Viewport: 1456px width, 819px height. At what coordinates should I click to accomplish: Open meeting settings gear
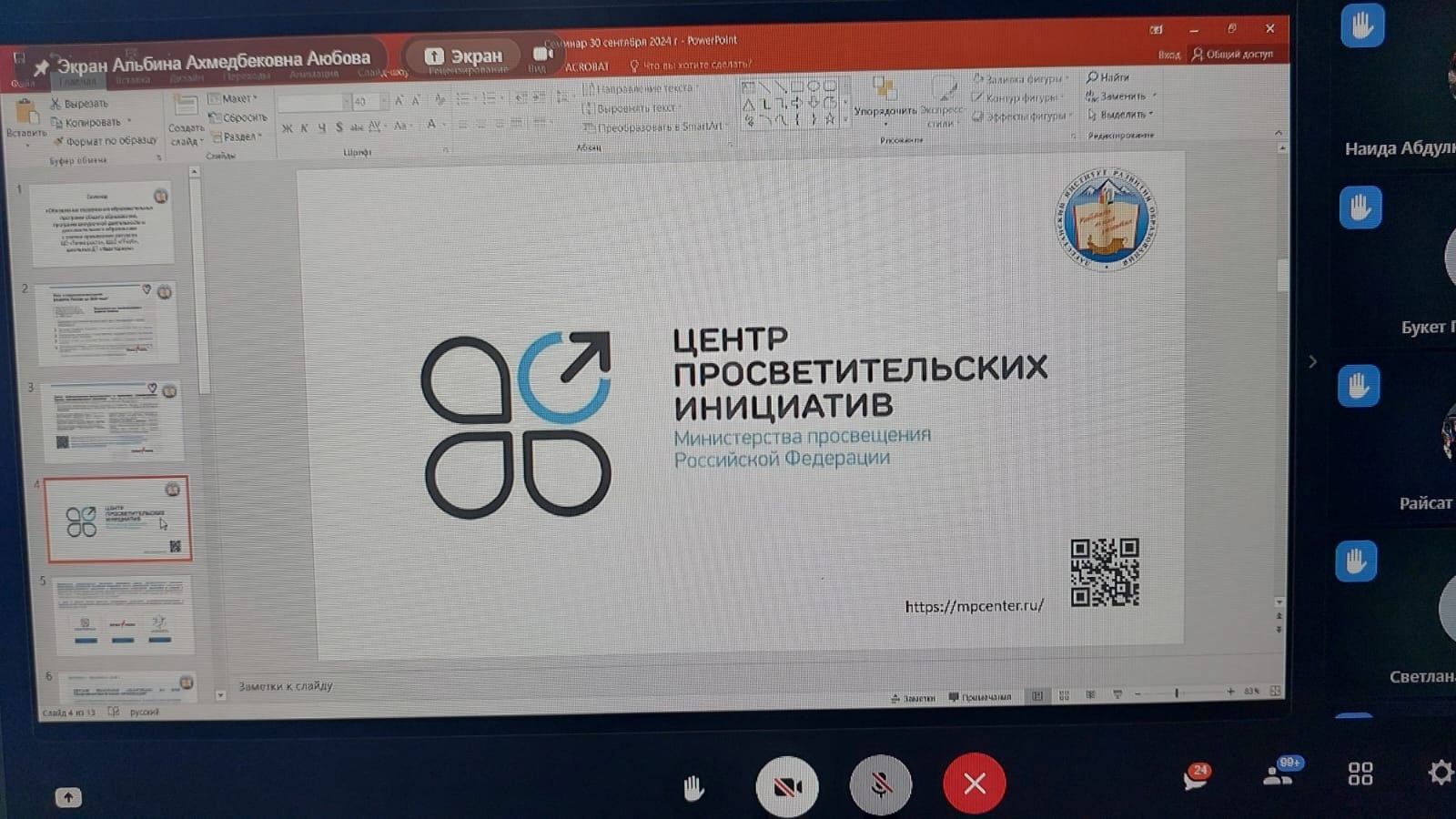(1441, 773)
